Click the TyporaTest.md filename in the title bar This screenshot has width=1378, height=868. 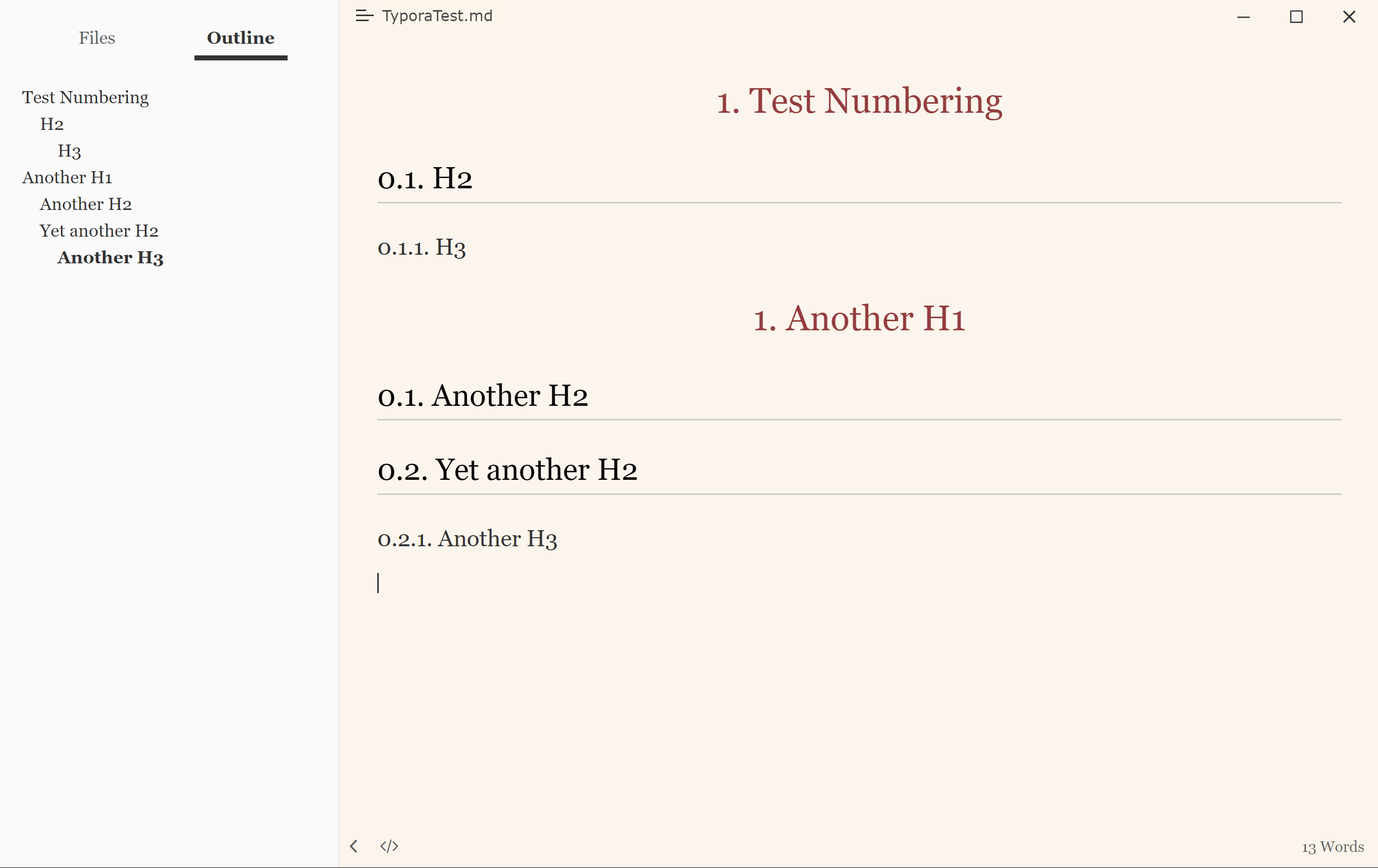tap(437, 16)
